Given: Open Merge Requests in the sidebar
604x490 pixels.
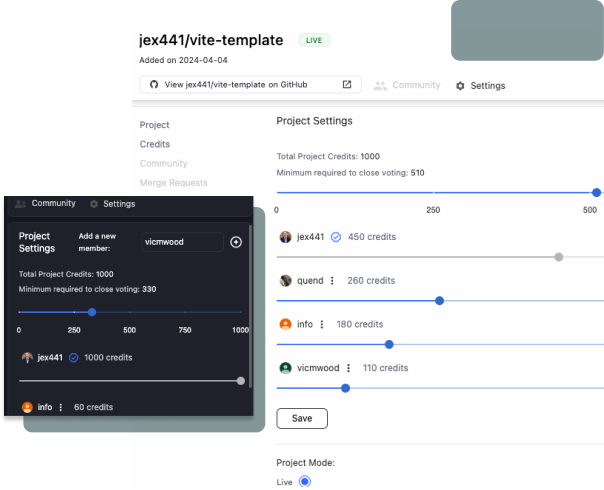Looking at the screenshot, I should (174, 183).
